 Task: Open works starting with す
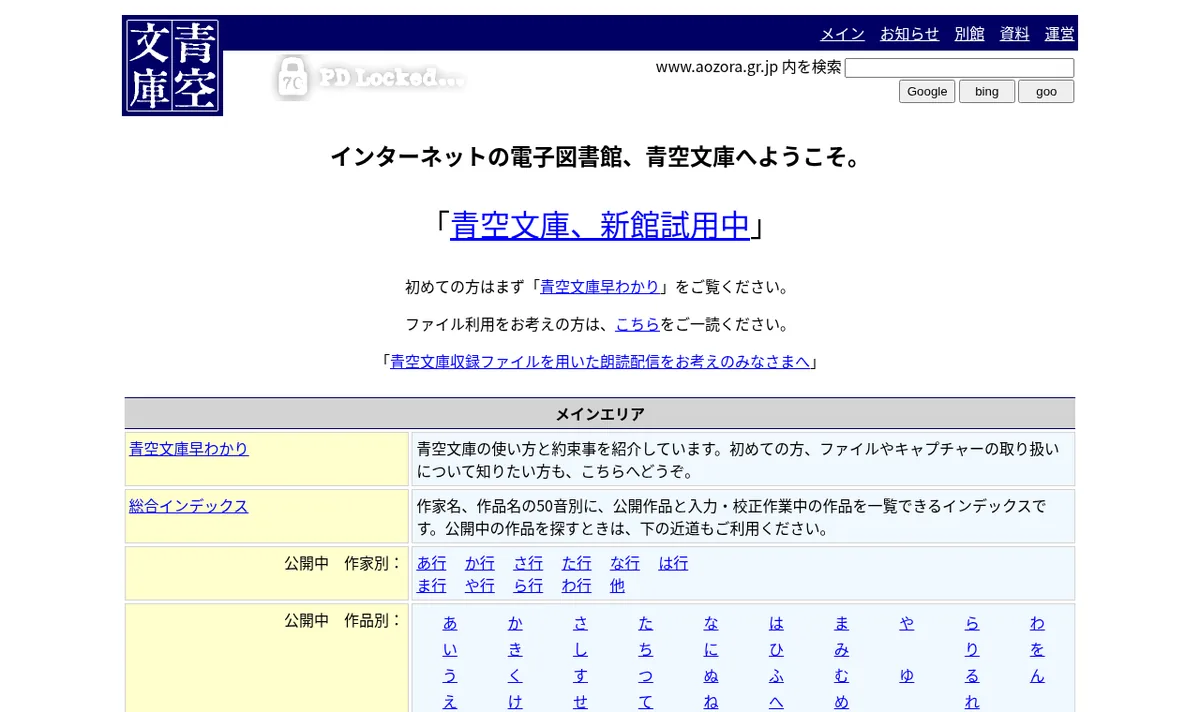pos(580,675)
